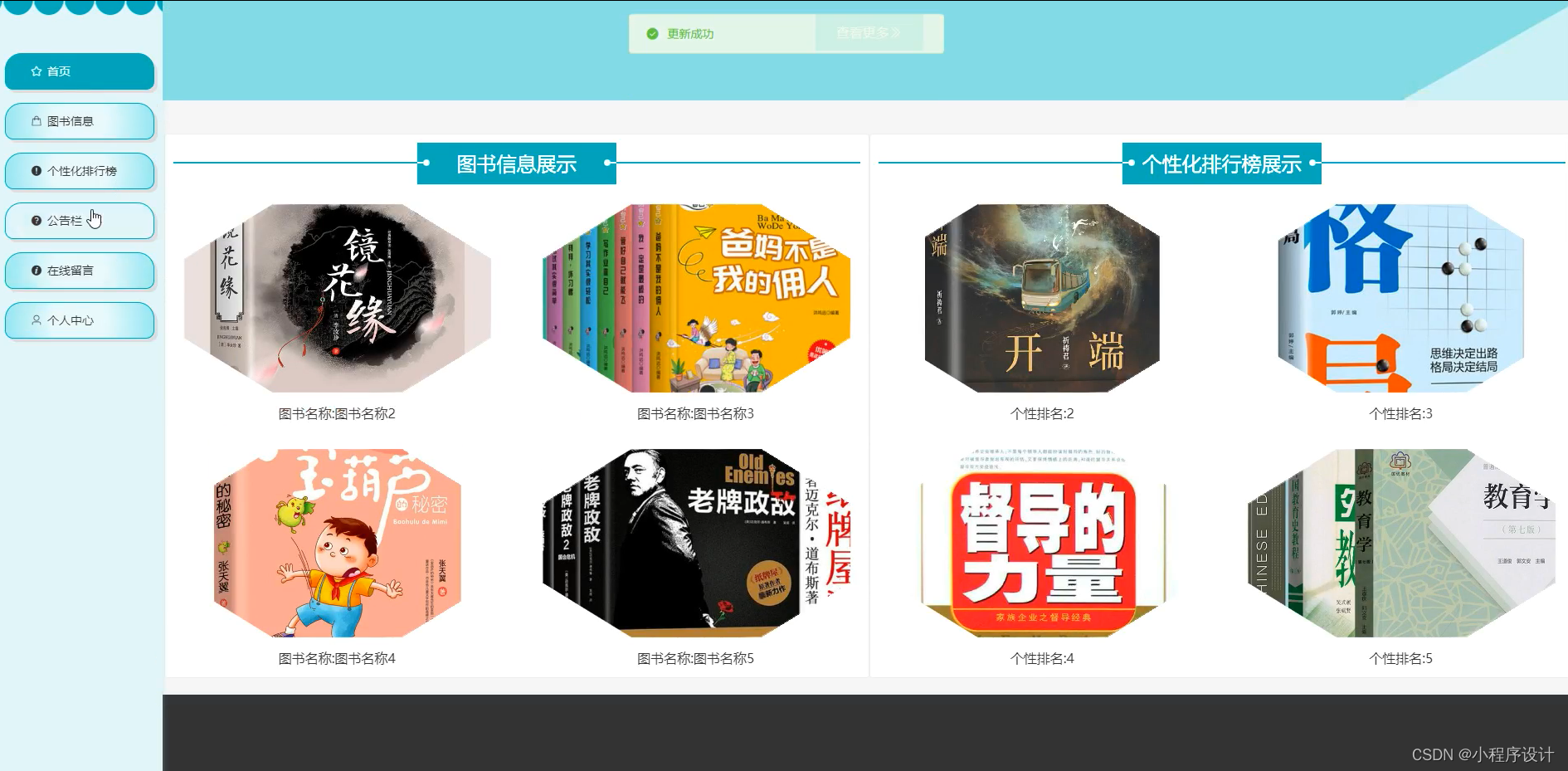
Task: Open the 爸妈不是我的佣人 book thumbnail
Action: point(696,298)
